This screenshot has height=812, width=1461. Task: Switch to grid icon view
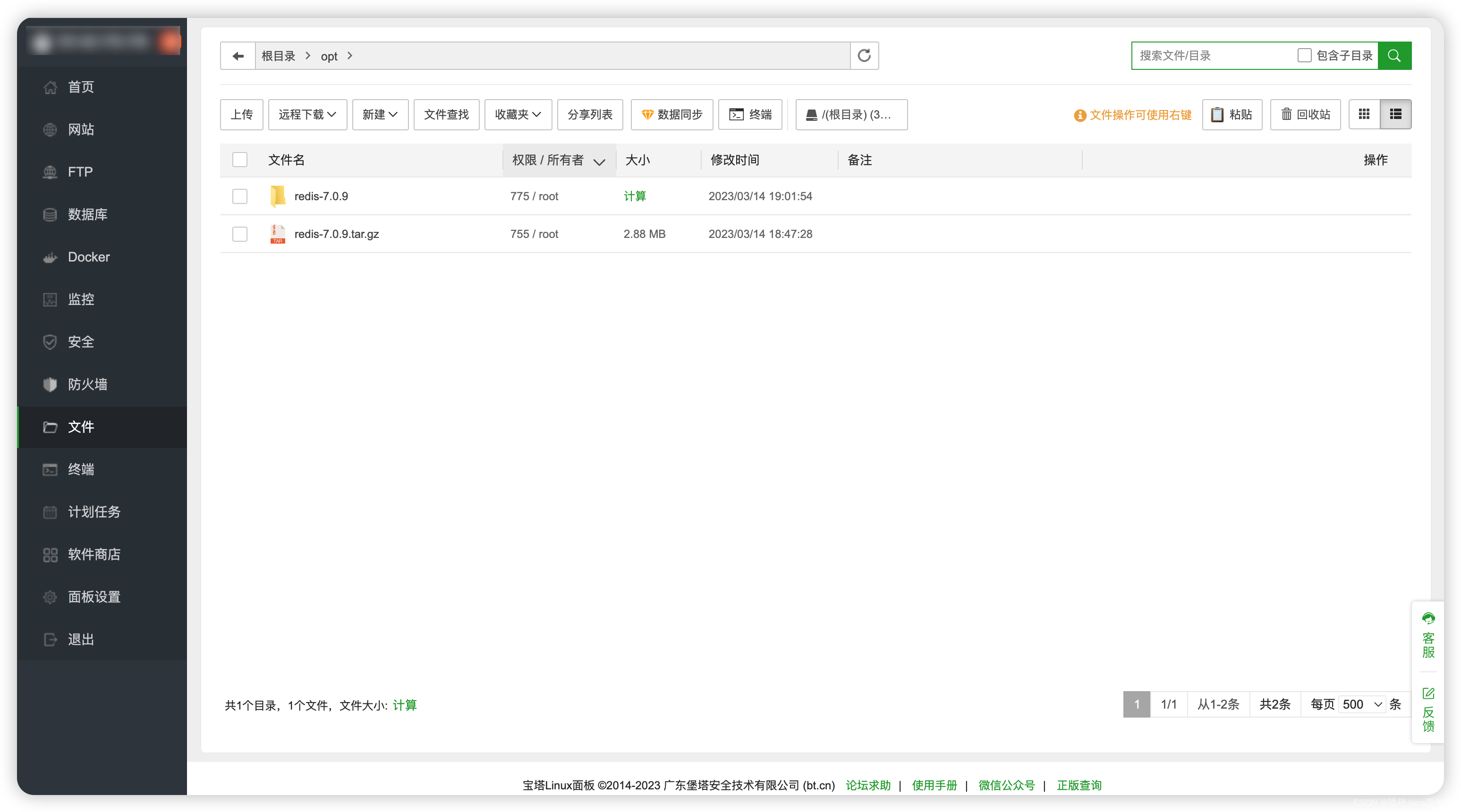(1364, 115)
